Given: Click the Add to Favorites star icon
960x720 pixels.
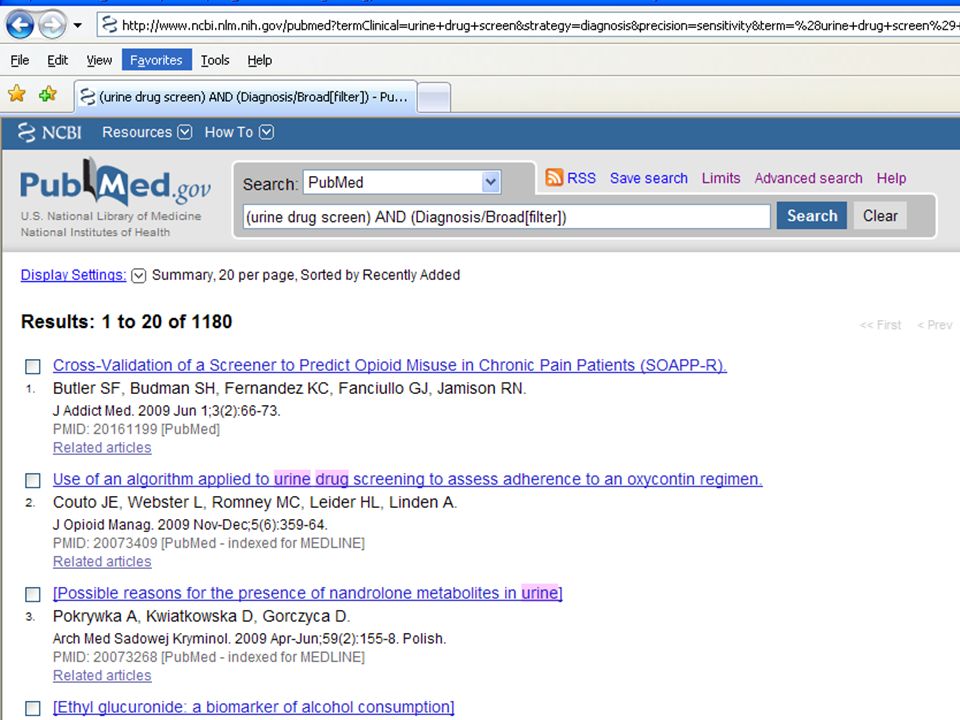Looking at the screenshot, I should point(48,94).
